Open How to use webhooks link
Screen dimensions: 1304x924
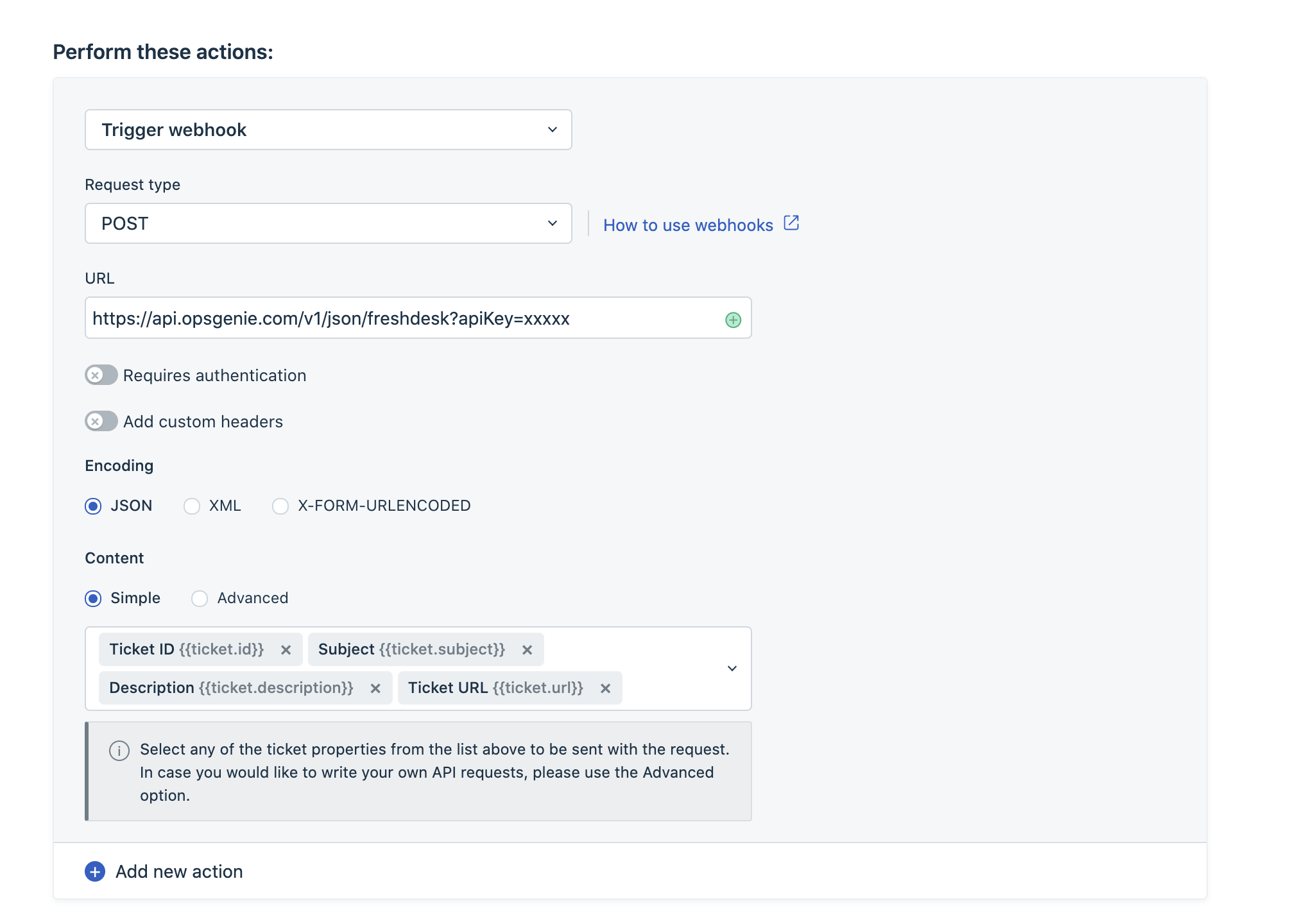click(x=688, y=225)
